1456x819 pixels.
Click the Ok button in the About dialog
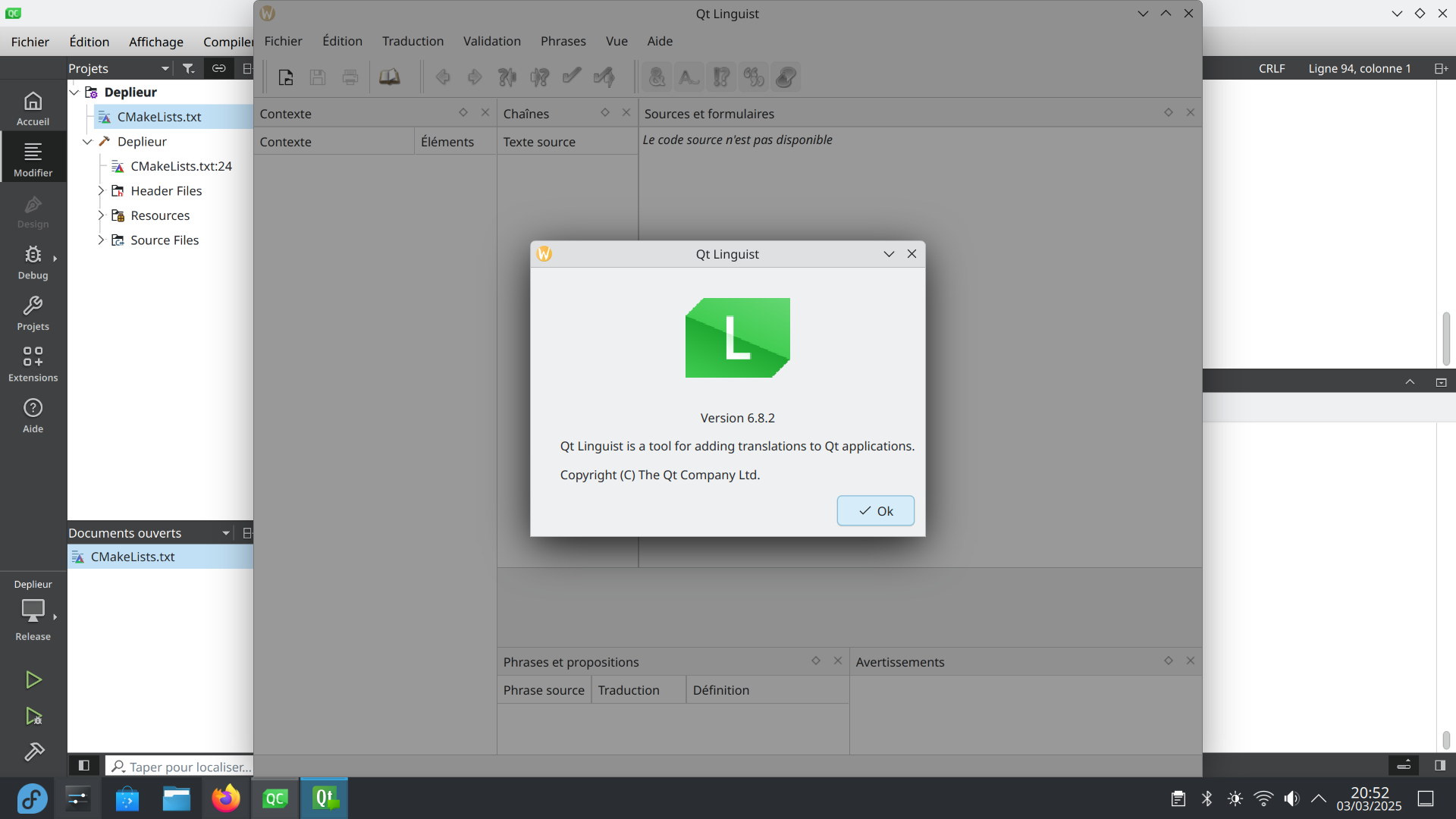pos(875,511)
